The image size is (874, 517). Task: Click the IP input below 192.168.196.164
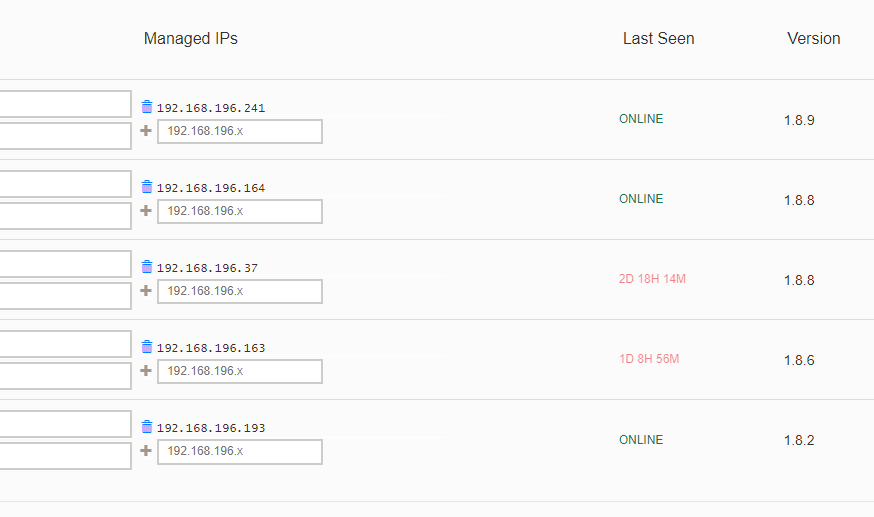coord(240,211)
